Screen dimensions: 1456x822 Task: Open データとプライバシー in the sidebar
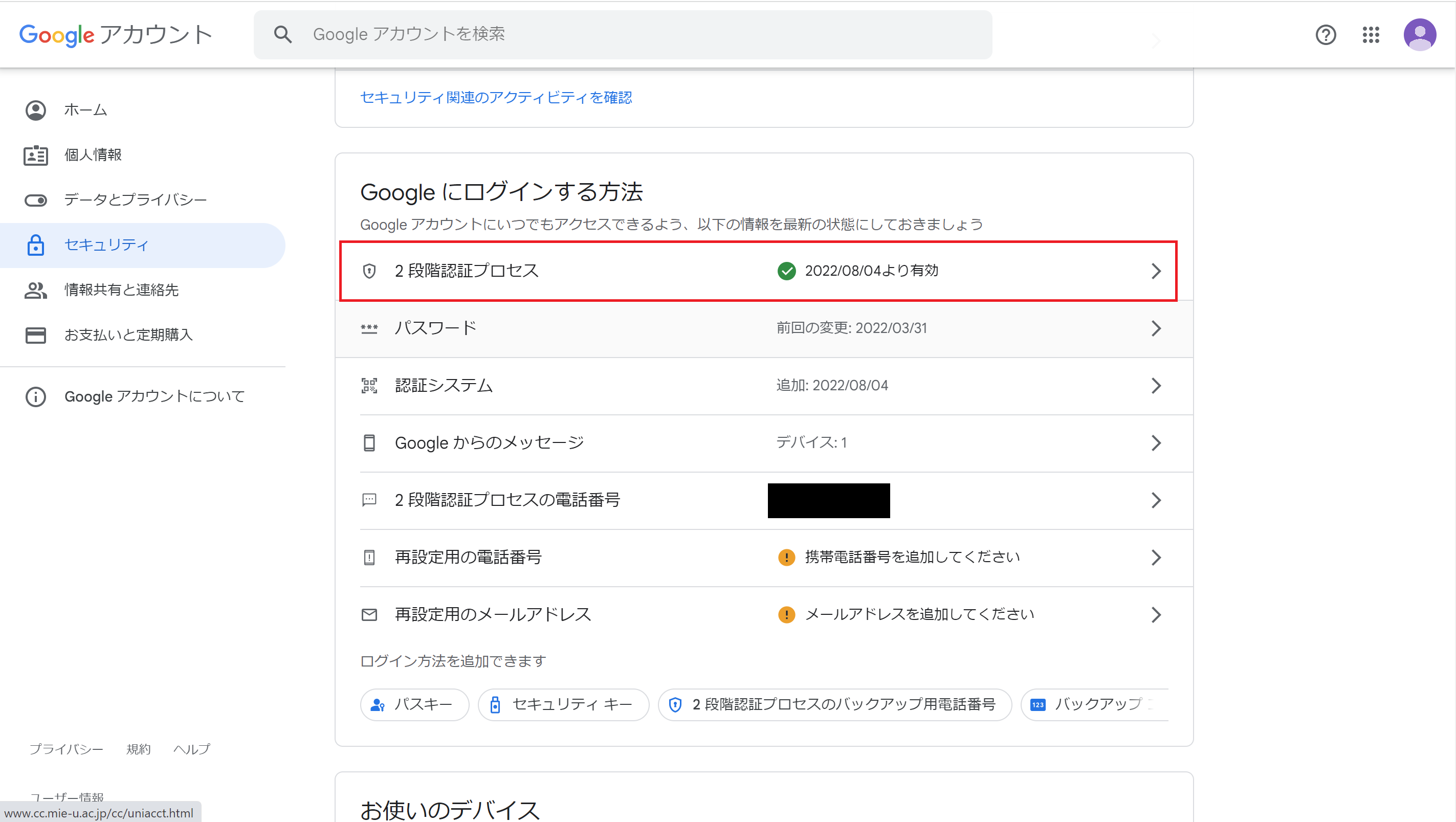click(x=142, y=201)
